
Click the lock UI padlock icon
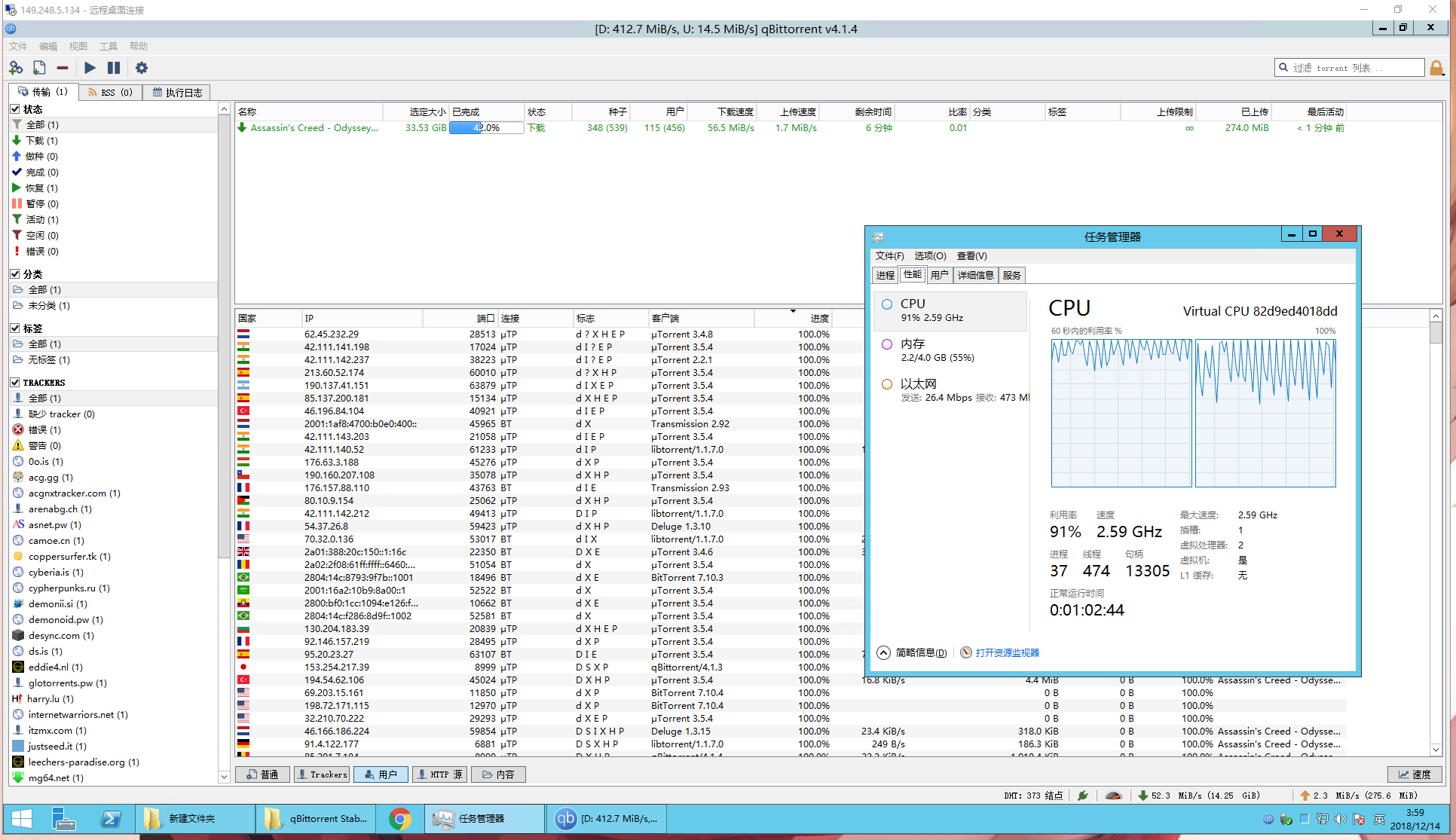pos(1436,69)
